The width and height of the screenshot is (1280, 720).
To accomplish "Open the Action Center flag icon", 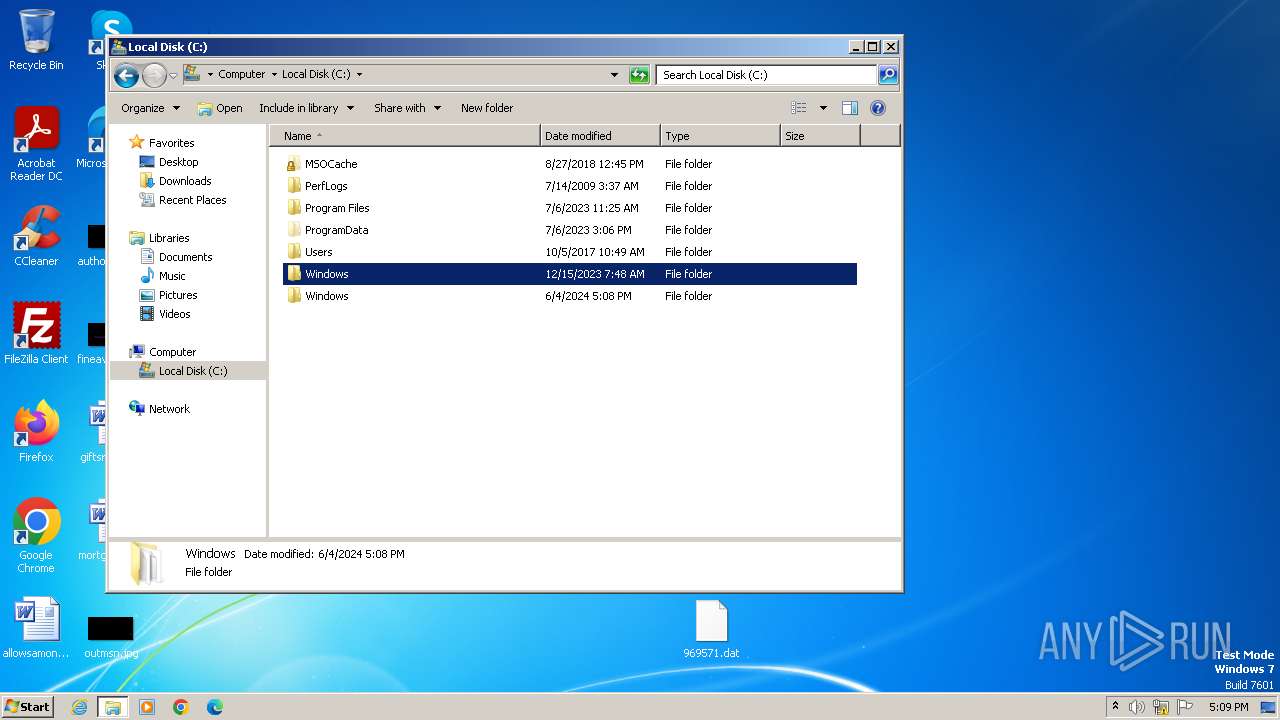I will coord(1185,707).
